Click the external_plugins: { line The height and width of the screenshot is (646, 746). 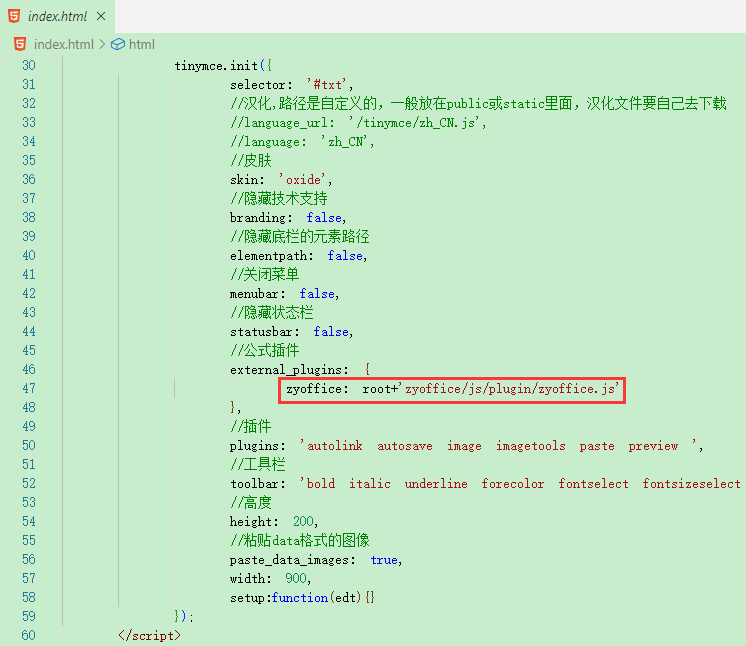pyautogui.click(x=300, y=370)
